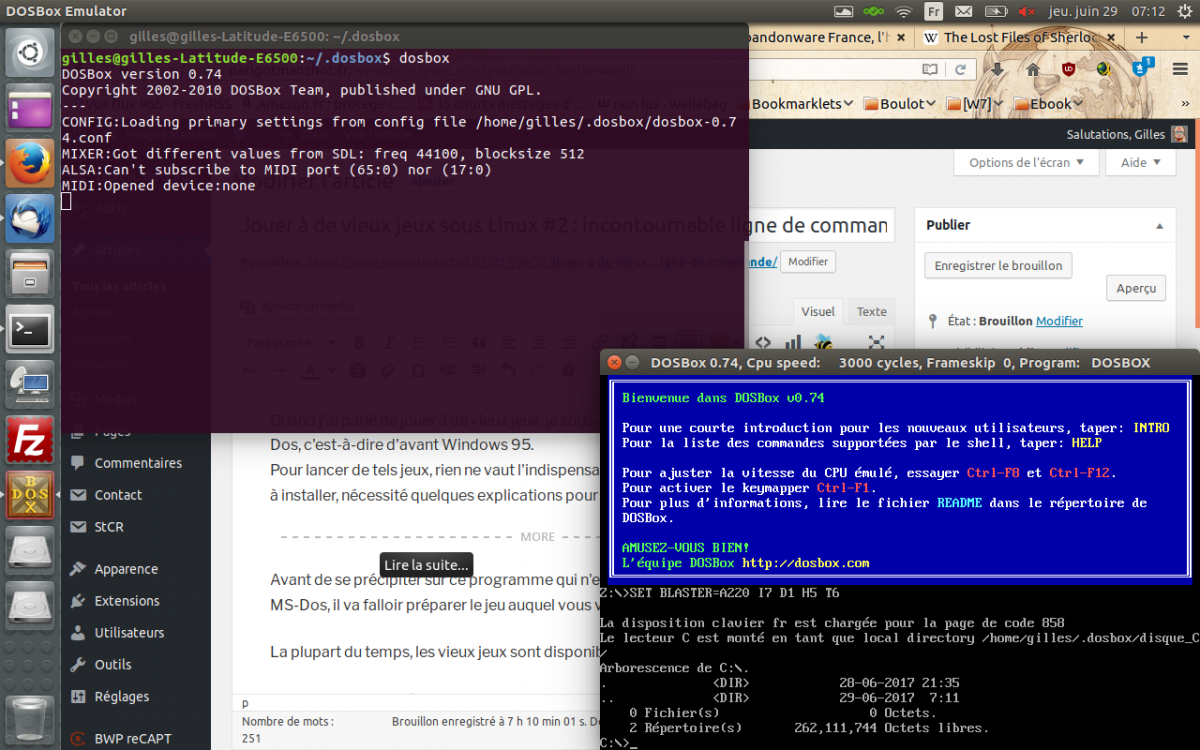Click Firefox reload page button
This screenshot has width=1200, height=750.
[x=961, y=70]
